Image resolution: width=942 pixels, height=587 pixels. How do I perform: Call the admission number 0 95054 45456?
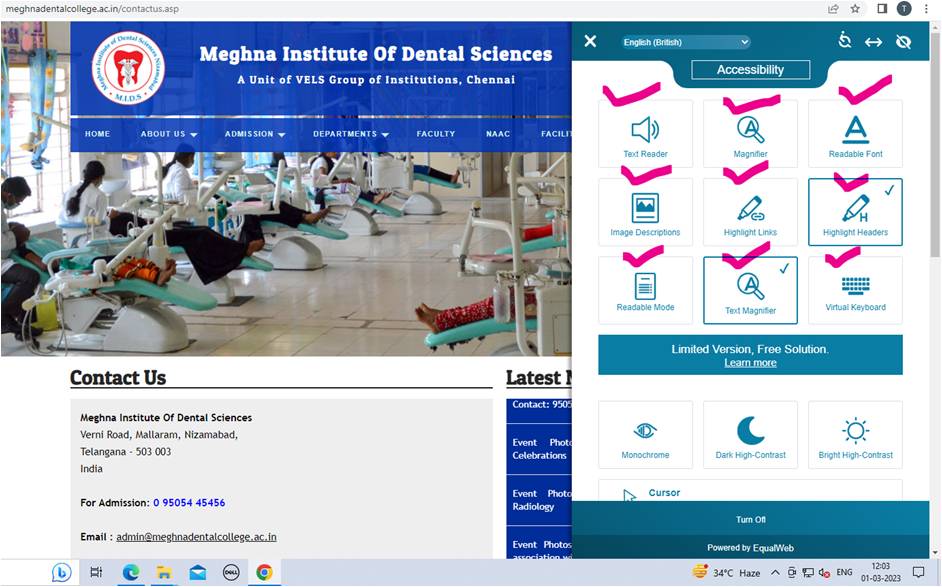[189, 503]
